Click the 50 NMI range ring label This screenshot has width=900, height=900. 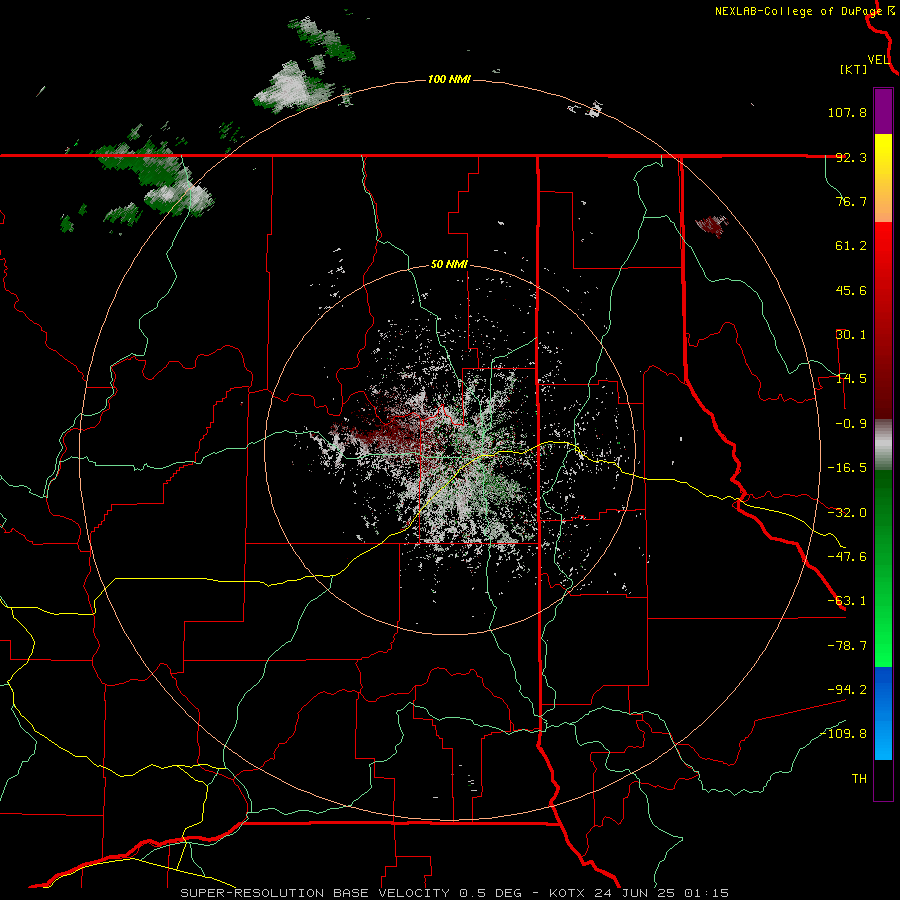(449, 265)
